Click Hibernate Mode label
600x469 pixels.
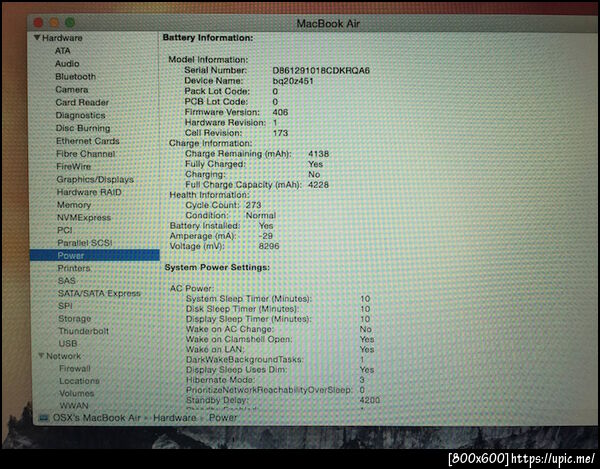pyautogui.click(x=220, y=380)
